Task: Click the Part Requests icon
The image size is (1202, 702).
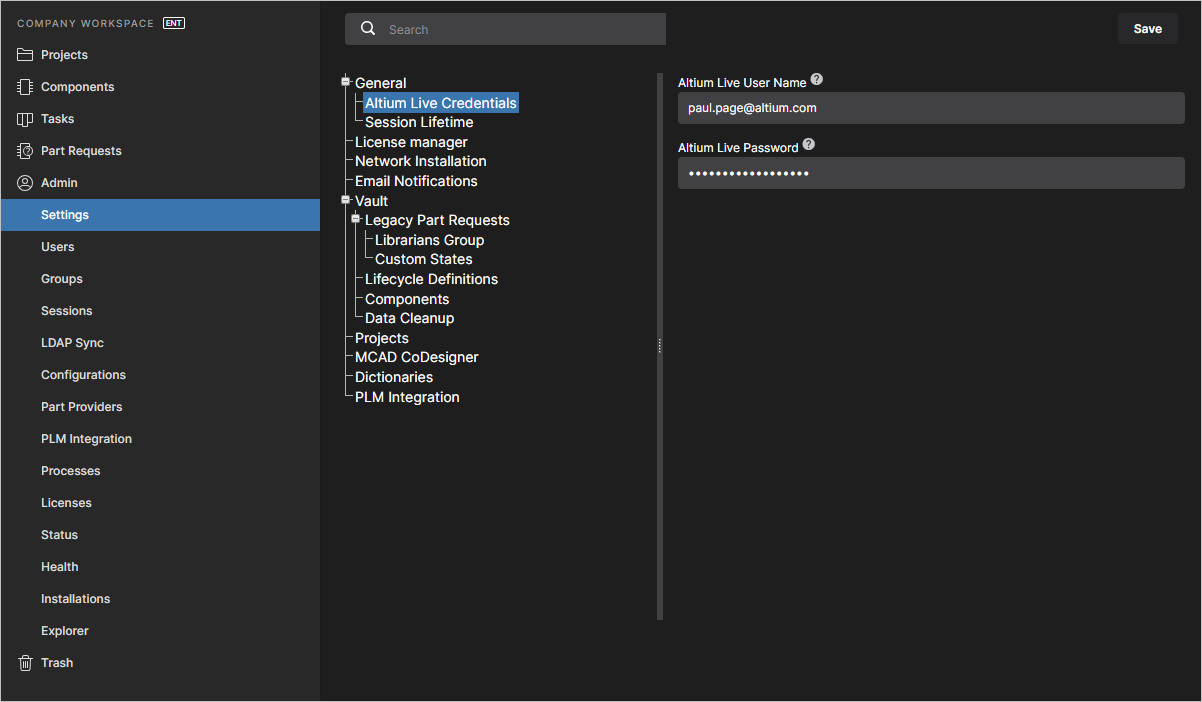Action: [x=25, y=151]
